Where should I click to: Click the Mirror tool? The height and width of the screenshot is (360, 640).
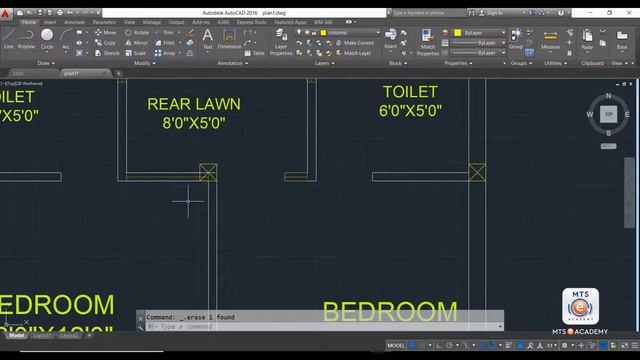(136, 42)
